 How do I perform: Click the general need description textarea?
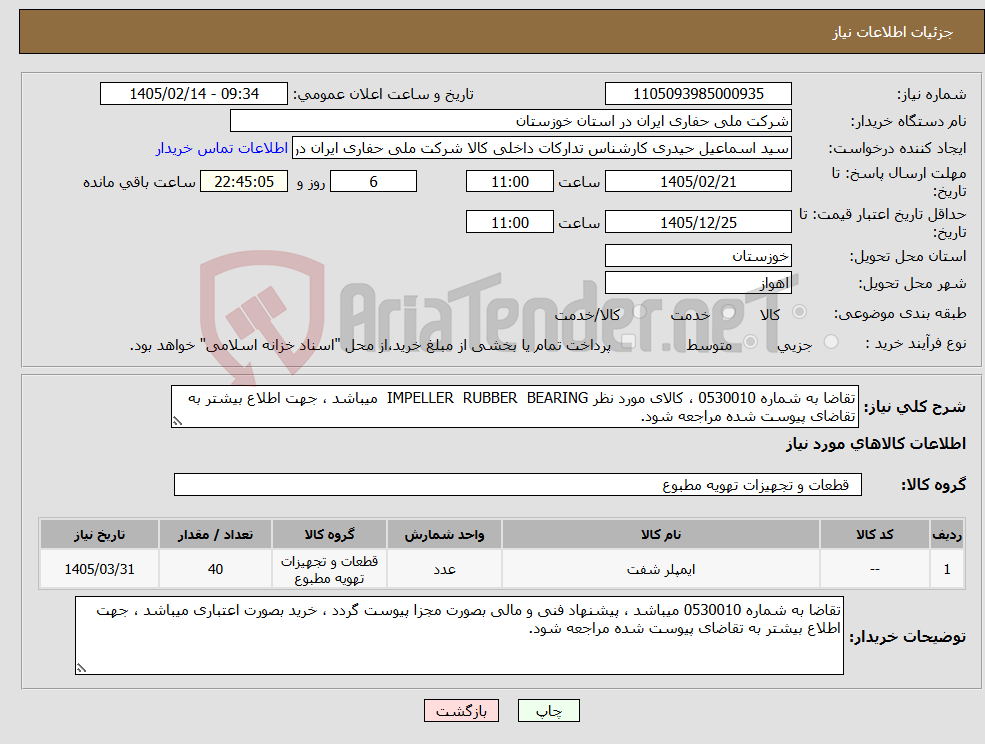[x=514, y=407]
